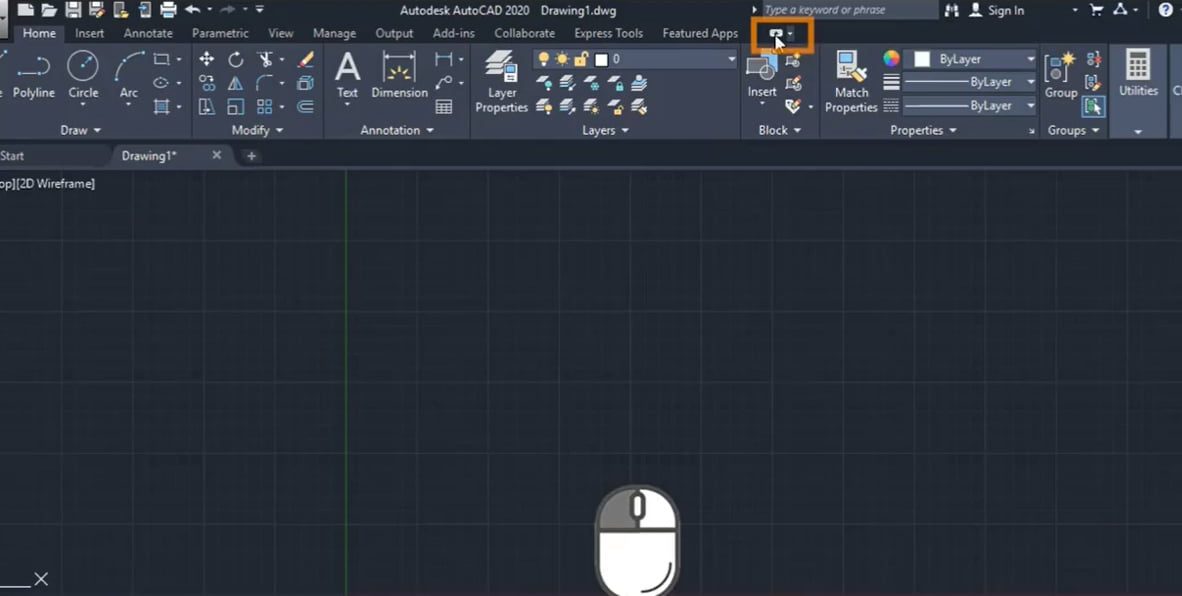Image resolution: width=1182 pixels, height=596 pixels.
Task: Click Sign In
Action: (997, 10)
